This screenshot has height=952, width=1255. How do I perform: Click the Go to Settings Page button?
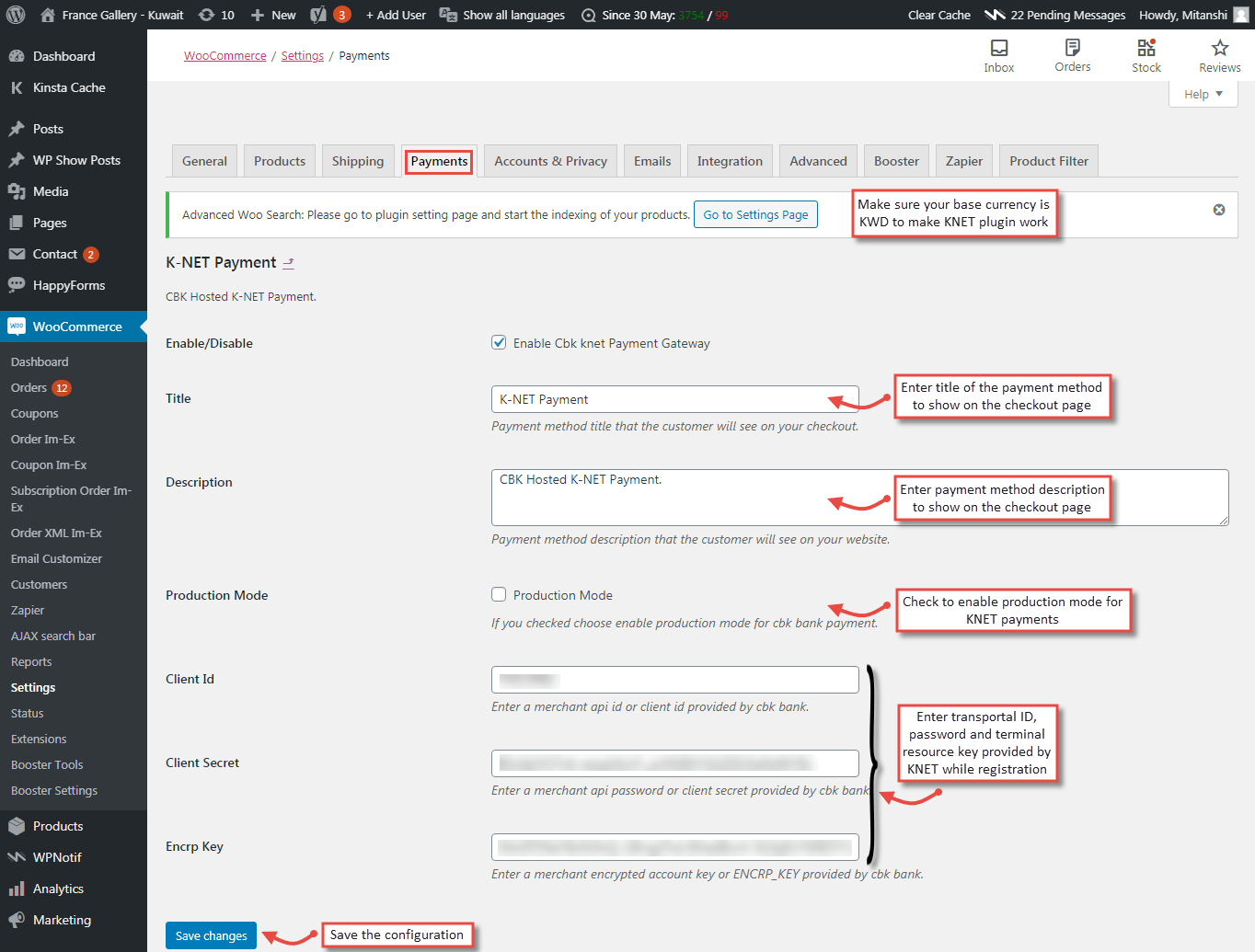(755, 214)
